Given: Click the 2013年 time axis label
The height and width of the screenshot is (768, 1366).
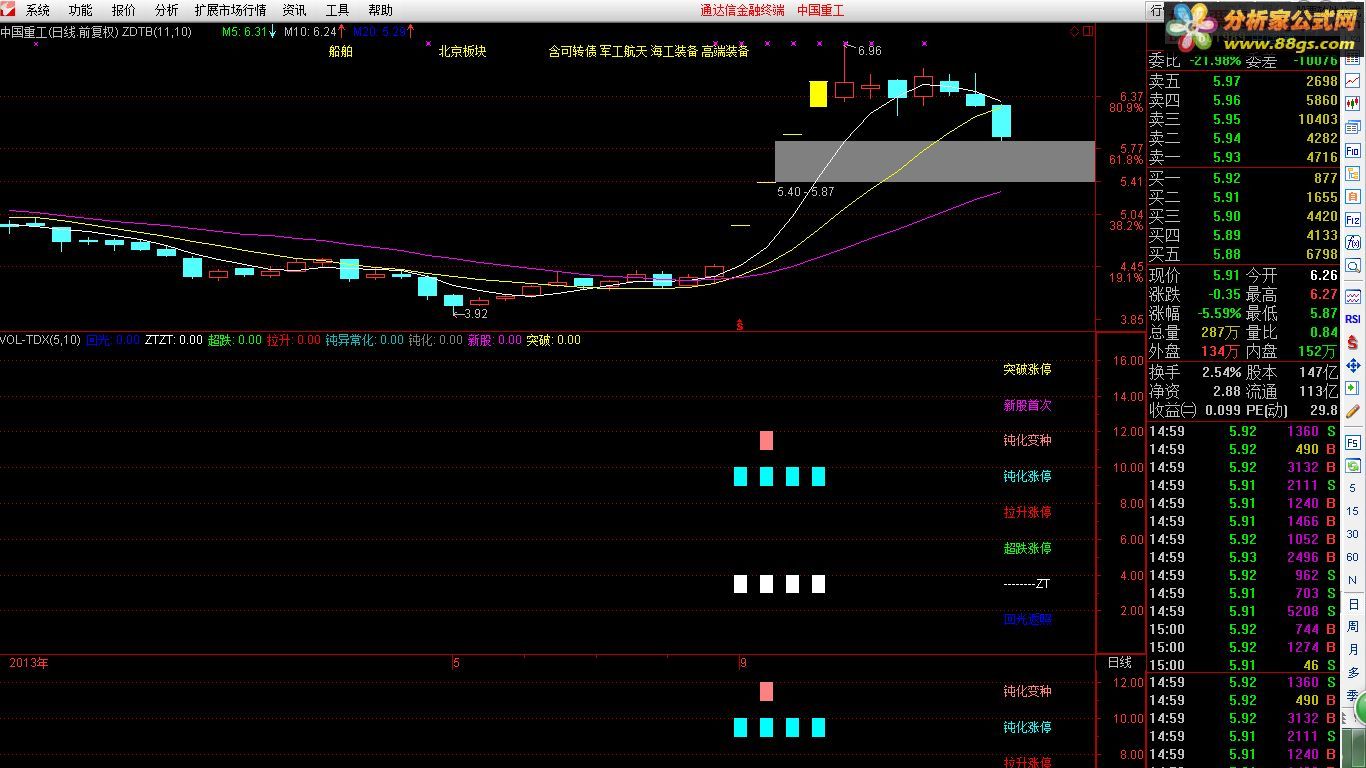Looking at the screenshot, I should [x=29, y=663].
